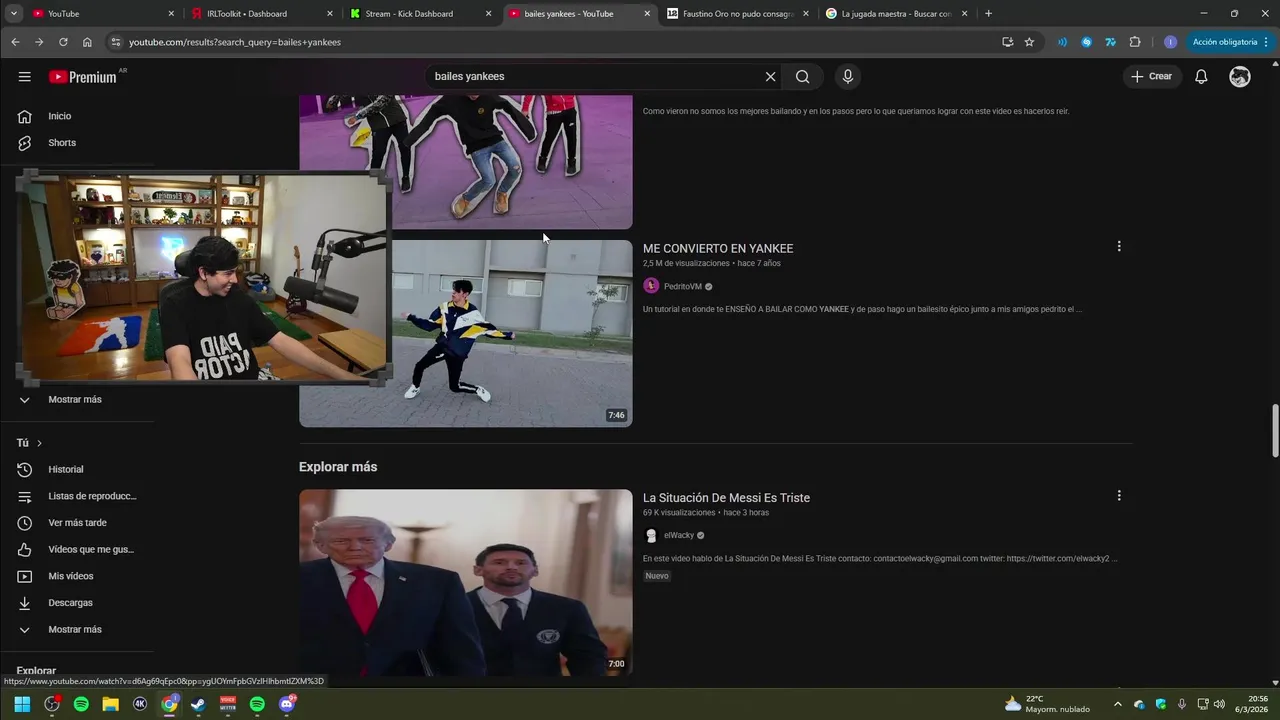Expand the Mostrar más under Descargas
This screenshot has width=1280, height=720.
77,630
